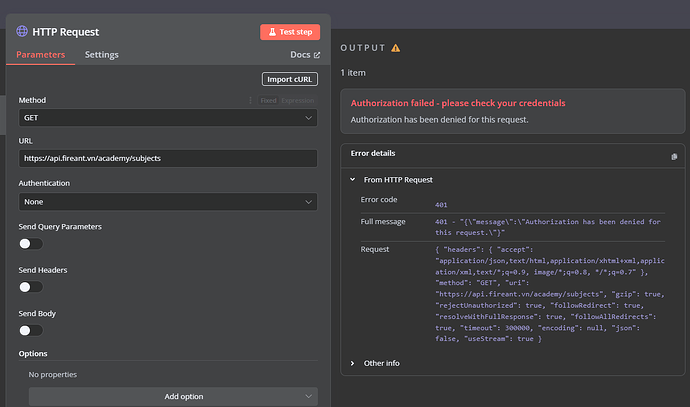This screenshot has width=690, height=407.
Task: Switch to the Settings tab
Action: 102,55
